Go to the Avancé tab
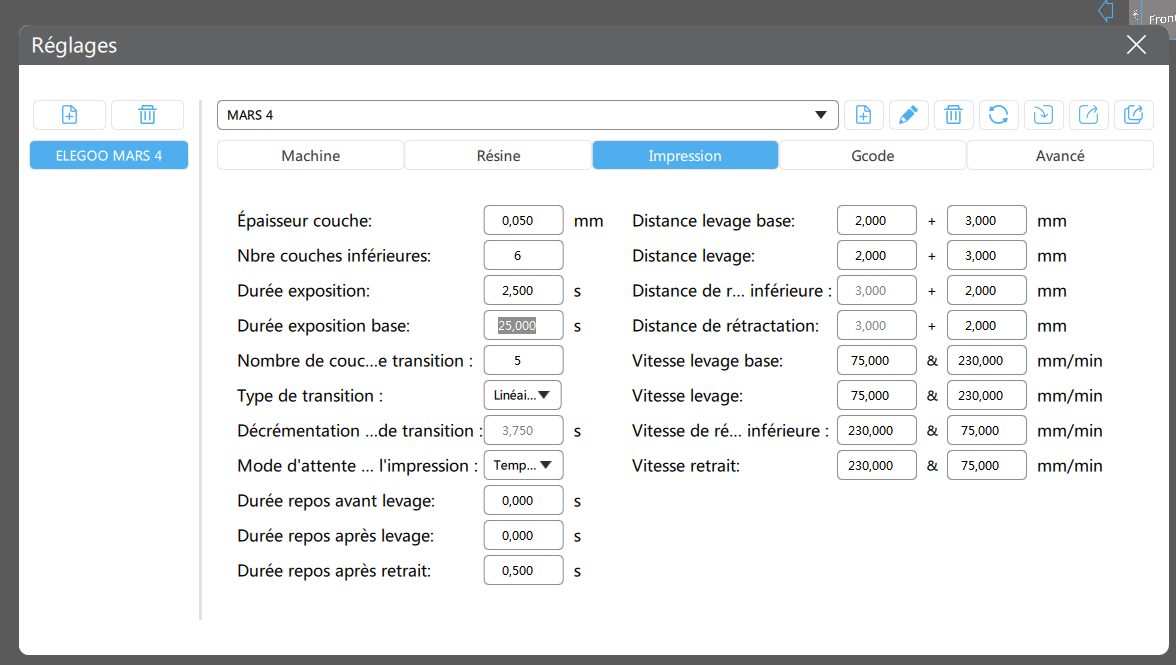The height and width of the screenshot is (665, 1176). 1060,155
